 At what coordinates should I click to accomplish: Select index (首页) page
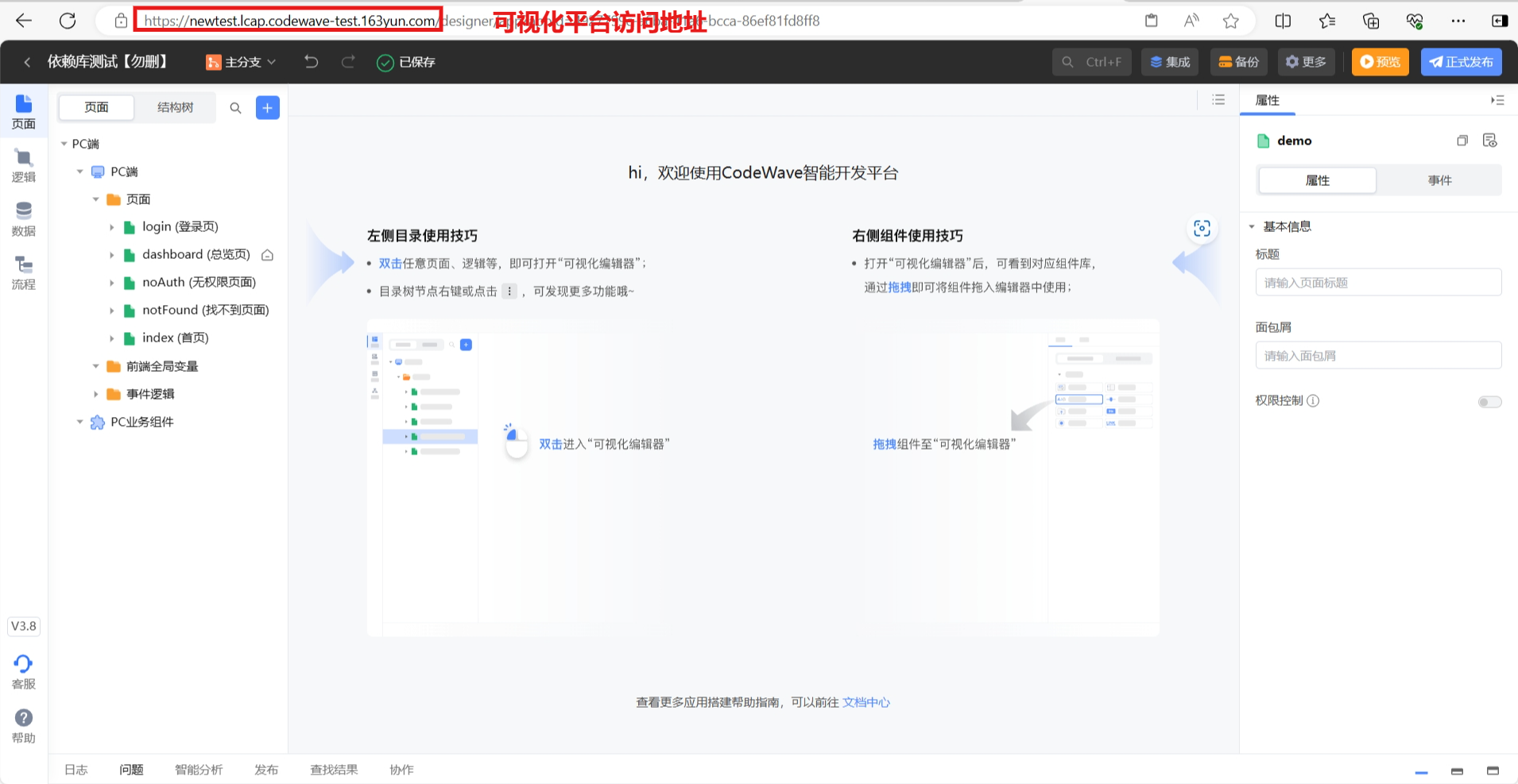click(175, 338)
